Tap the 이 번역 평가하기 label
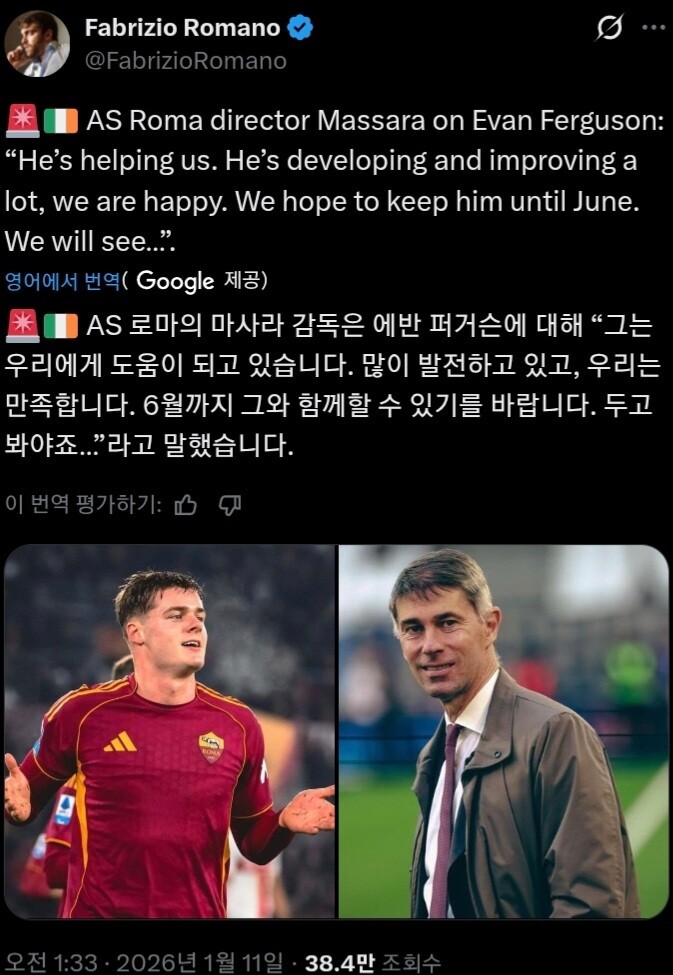The height and width of the screenshot is (975, 673). pyautogui.click(x=83, y=505)
